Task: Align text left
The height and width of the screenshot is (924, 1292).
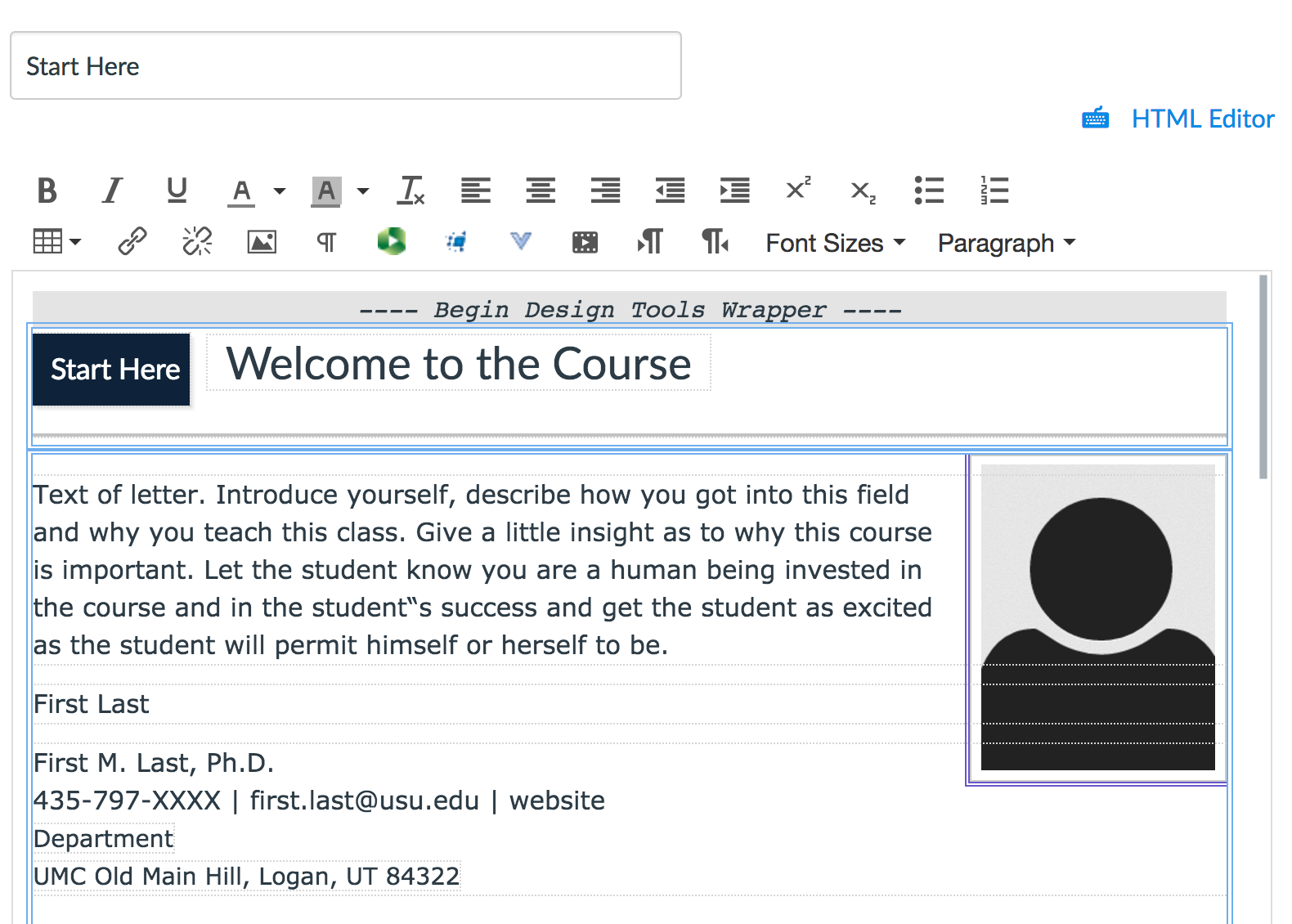Action: (x=476, y=191)
